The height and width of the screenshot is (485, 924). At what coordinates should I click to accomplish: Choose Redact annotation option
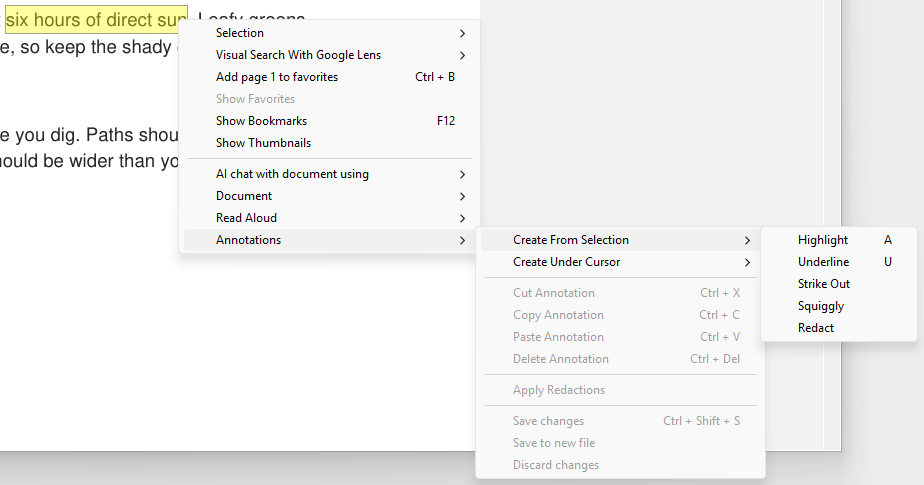839,328
